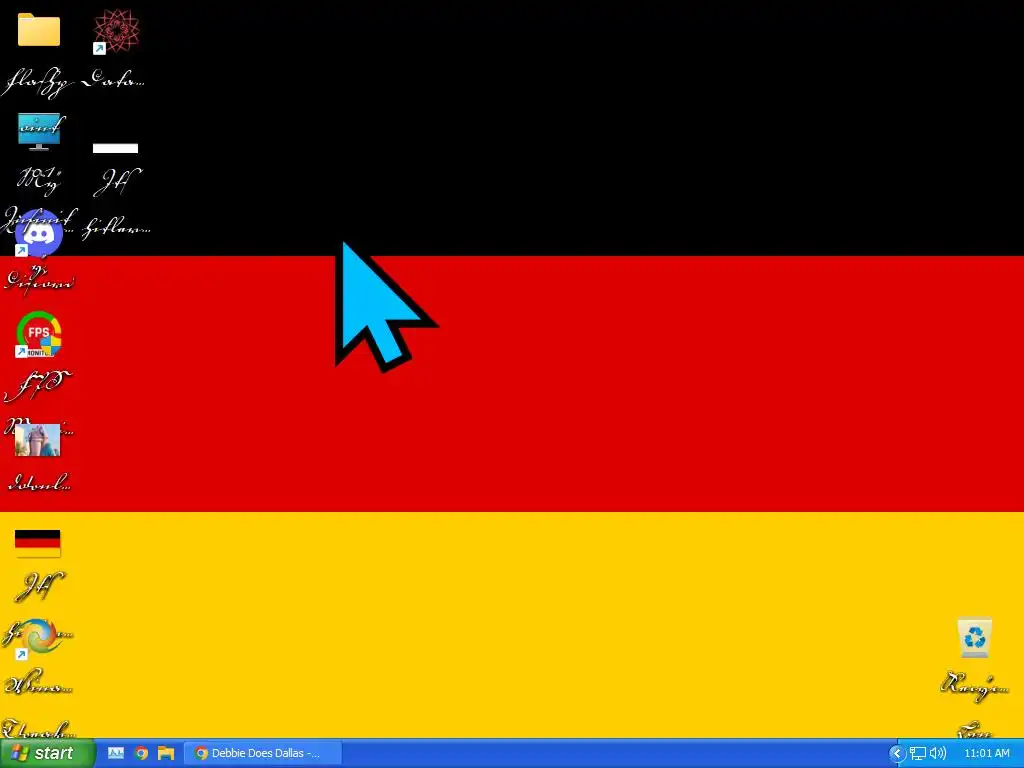Open the blue-orange swirl shortcut icon
The height and width of the screenshot is (768, 1024).
click(37, 637)
